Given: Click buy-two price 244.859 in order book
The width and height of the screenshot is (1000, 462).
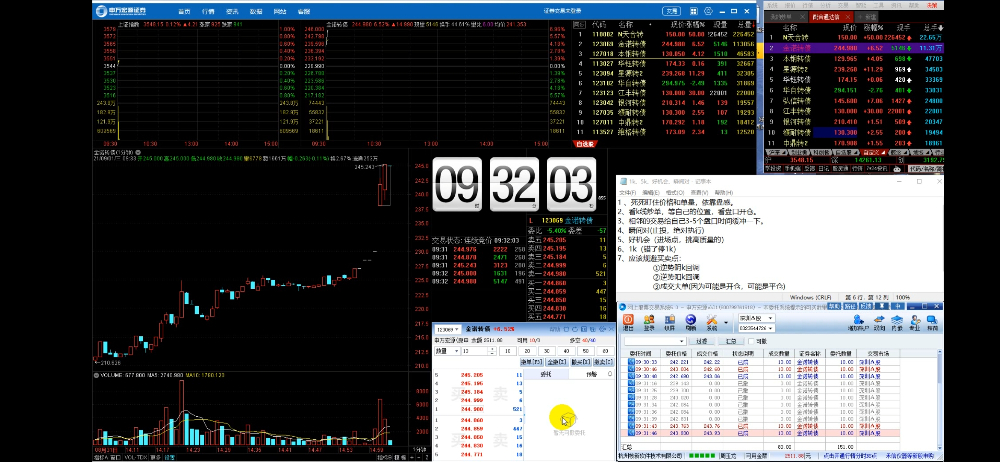Looking at the screenshot, I should point(472,429).
